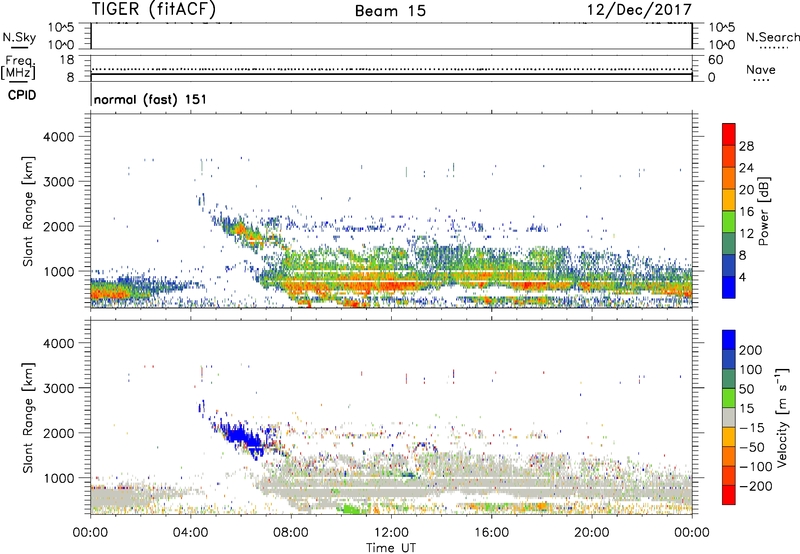Click the solid frequency line in frequency panel

(391, 74)
